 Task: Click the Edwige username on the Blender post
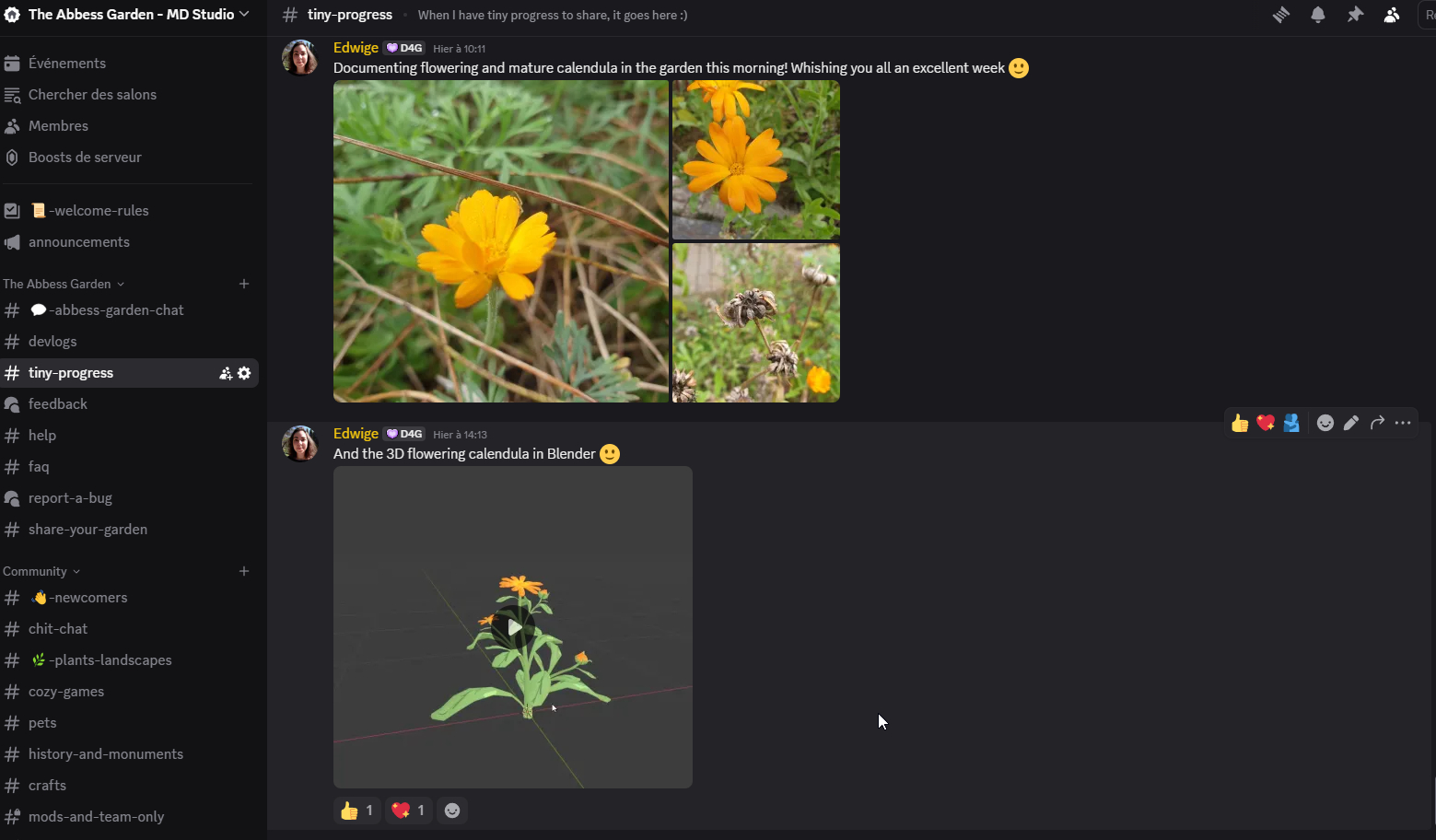(x=356, y=434)
